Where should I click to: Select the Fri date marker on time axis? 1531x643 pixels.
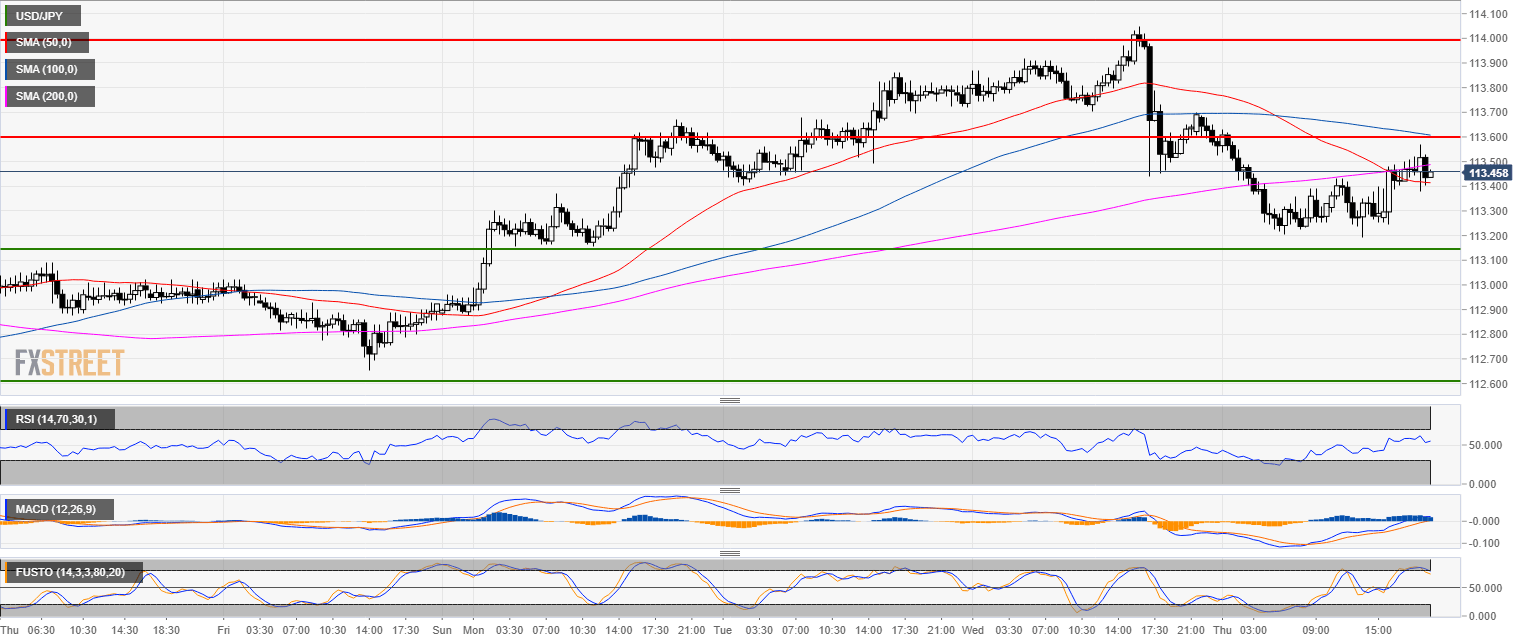tap(224, 631)
